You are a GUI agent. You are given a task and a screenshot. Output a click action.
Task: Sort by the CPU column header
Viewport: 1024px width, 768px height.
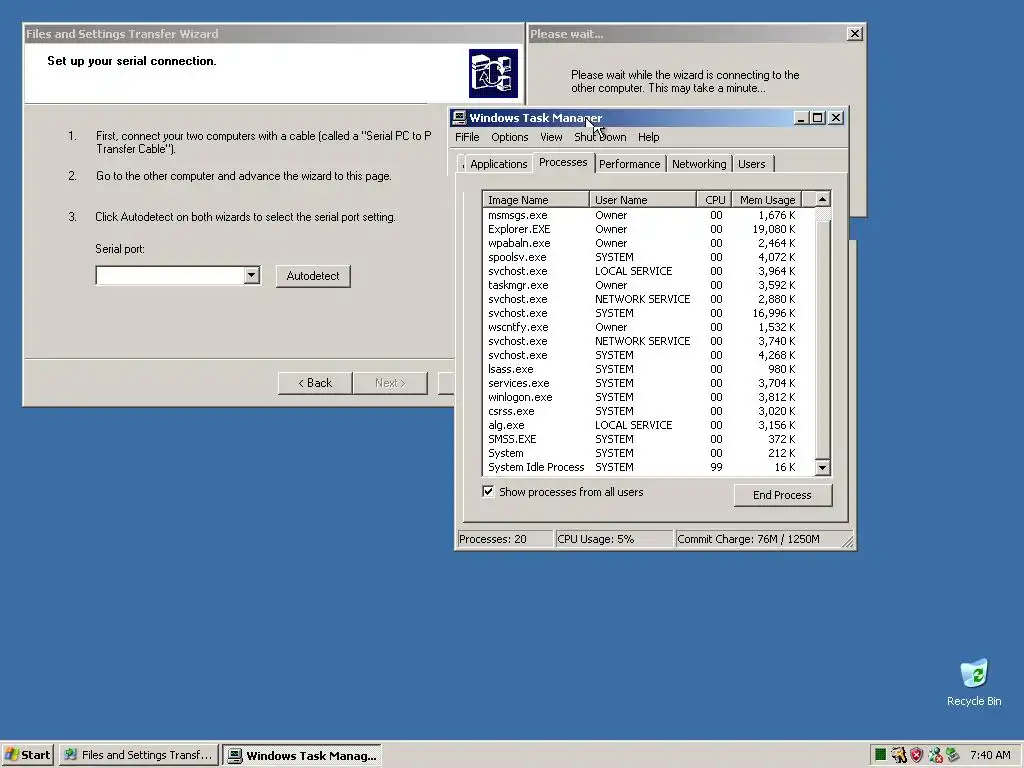click(x=714, y=199)
